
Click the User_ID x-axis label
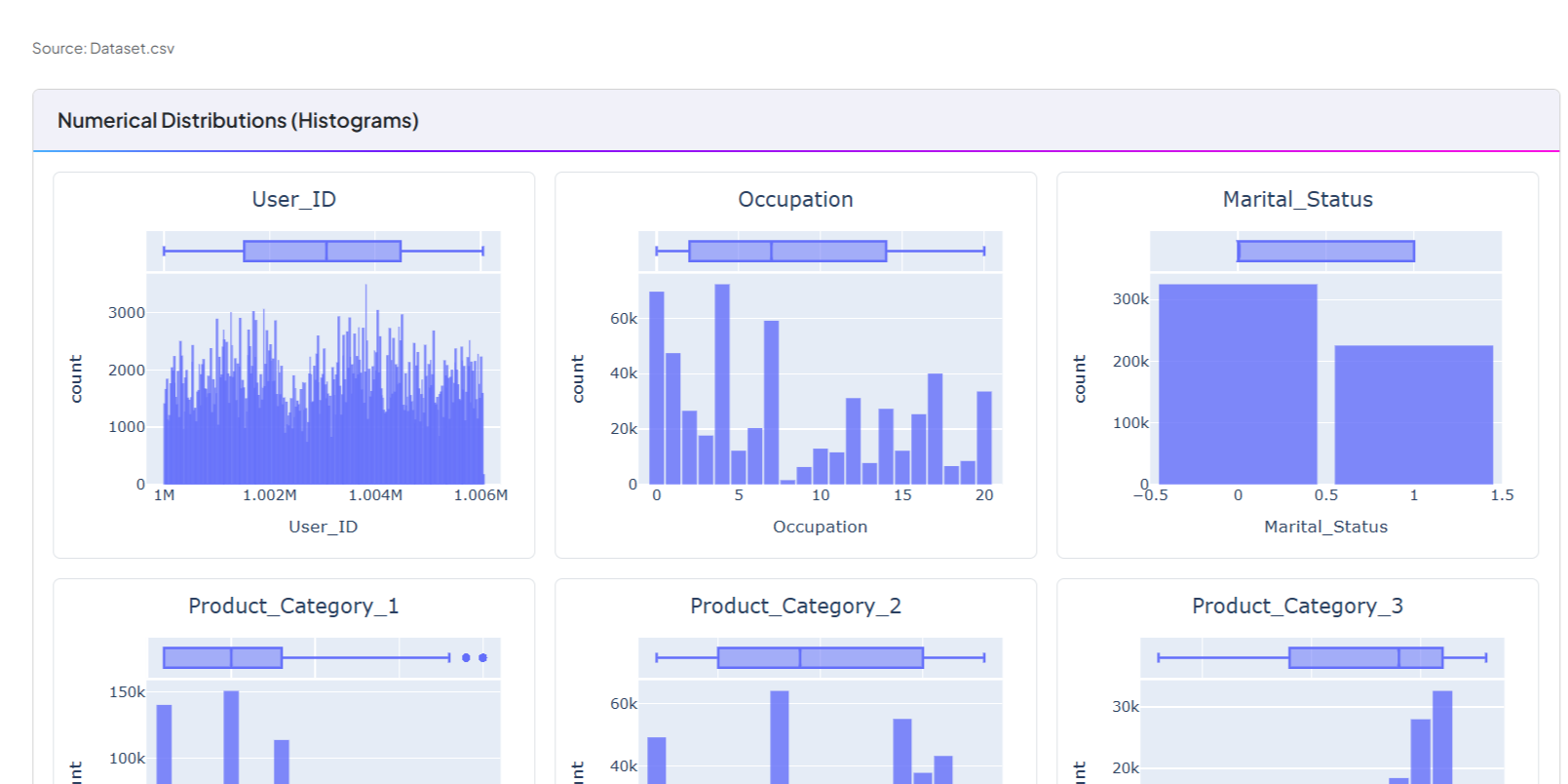323,527
